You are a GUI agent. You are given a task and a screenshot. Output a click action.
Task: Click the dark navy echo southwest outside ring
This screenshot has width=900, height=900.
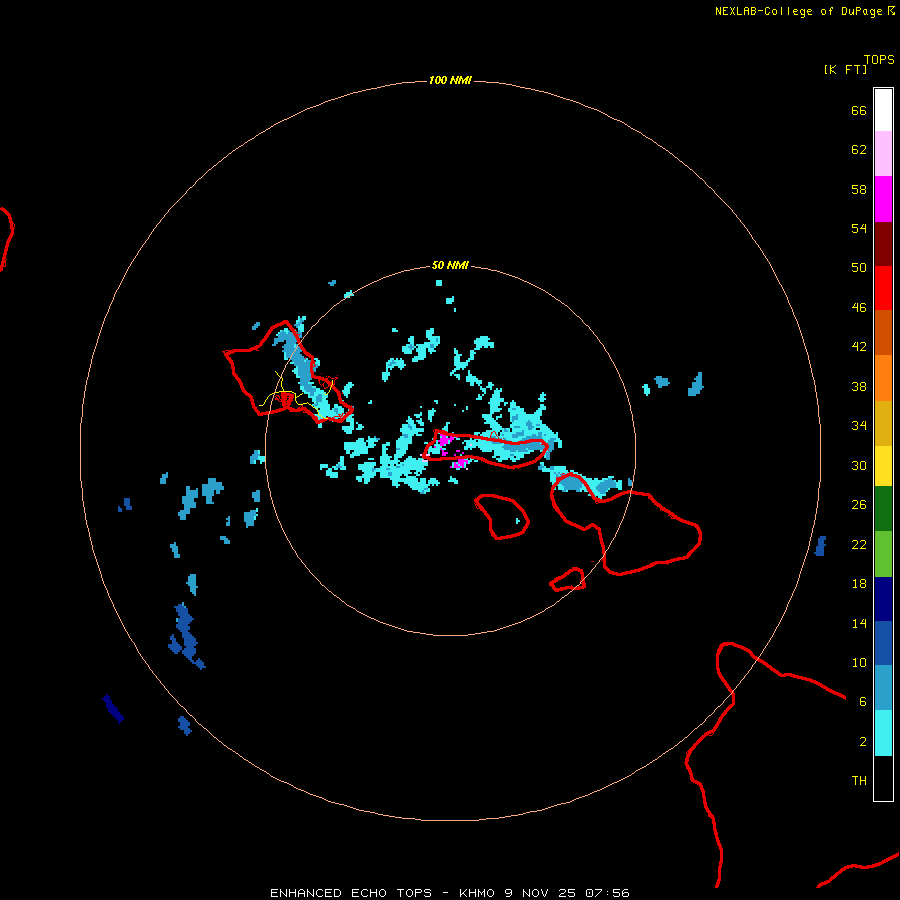(113, 708)
